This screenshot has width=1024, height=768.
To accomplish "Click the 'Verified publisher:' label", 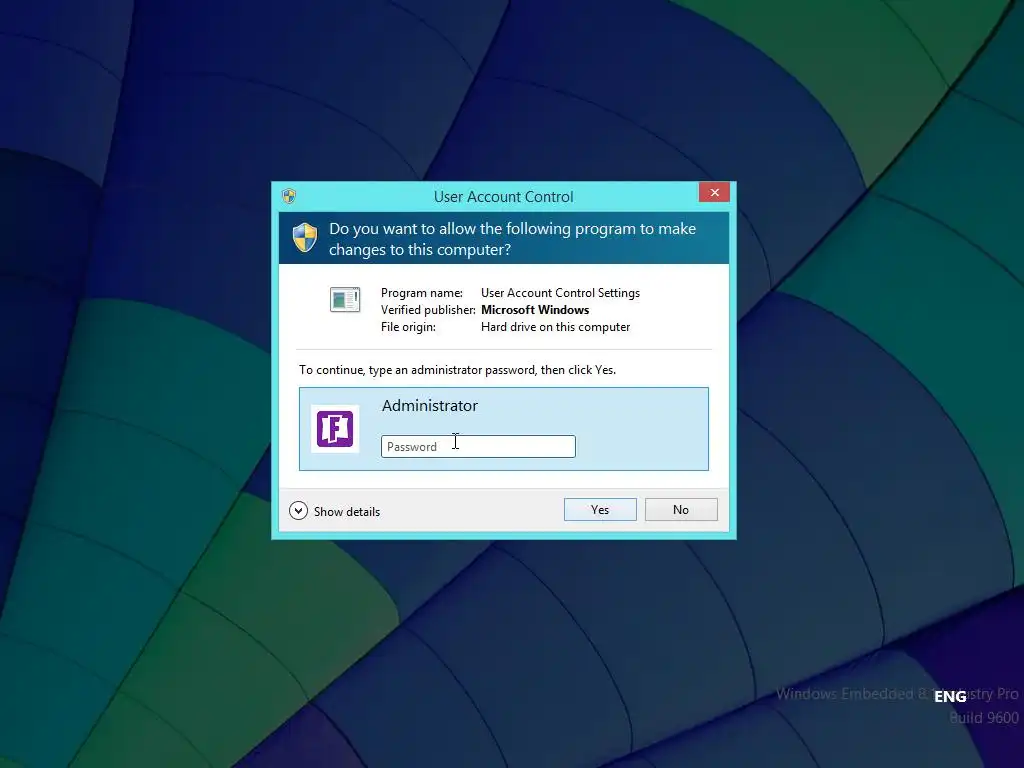I will click(428, 310).
